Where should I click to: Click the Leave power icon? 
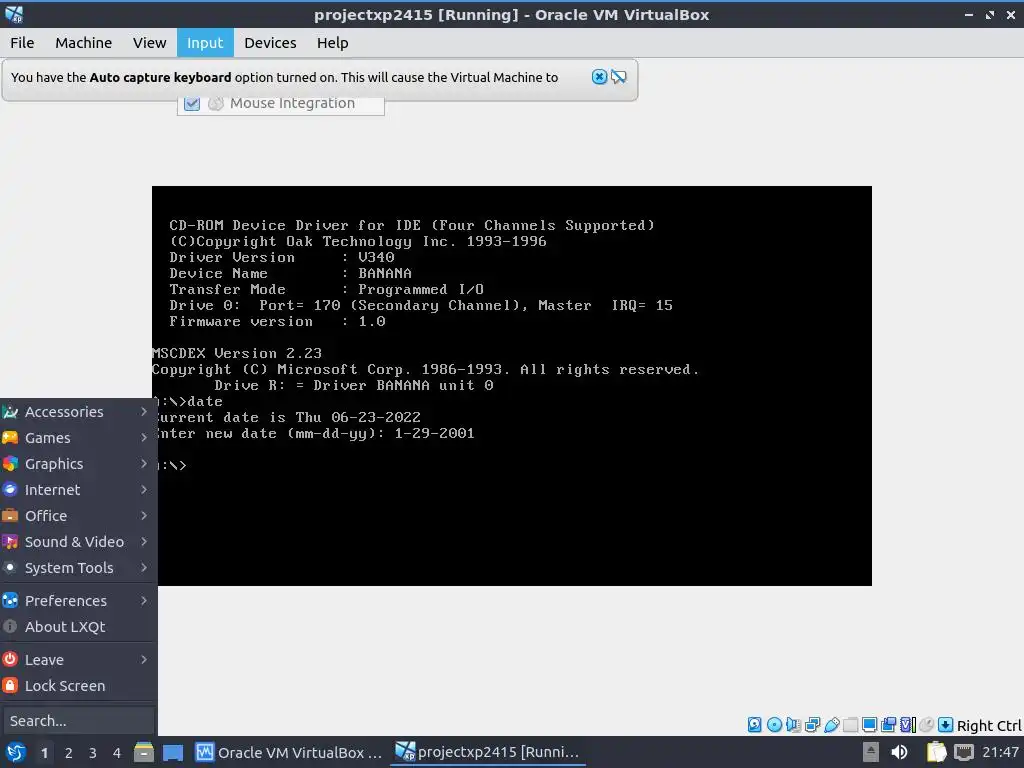pyautogui.click(x=10, y=660)
